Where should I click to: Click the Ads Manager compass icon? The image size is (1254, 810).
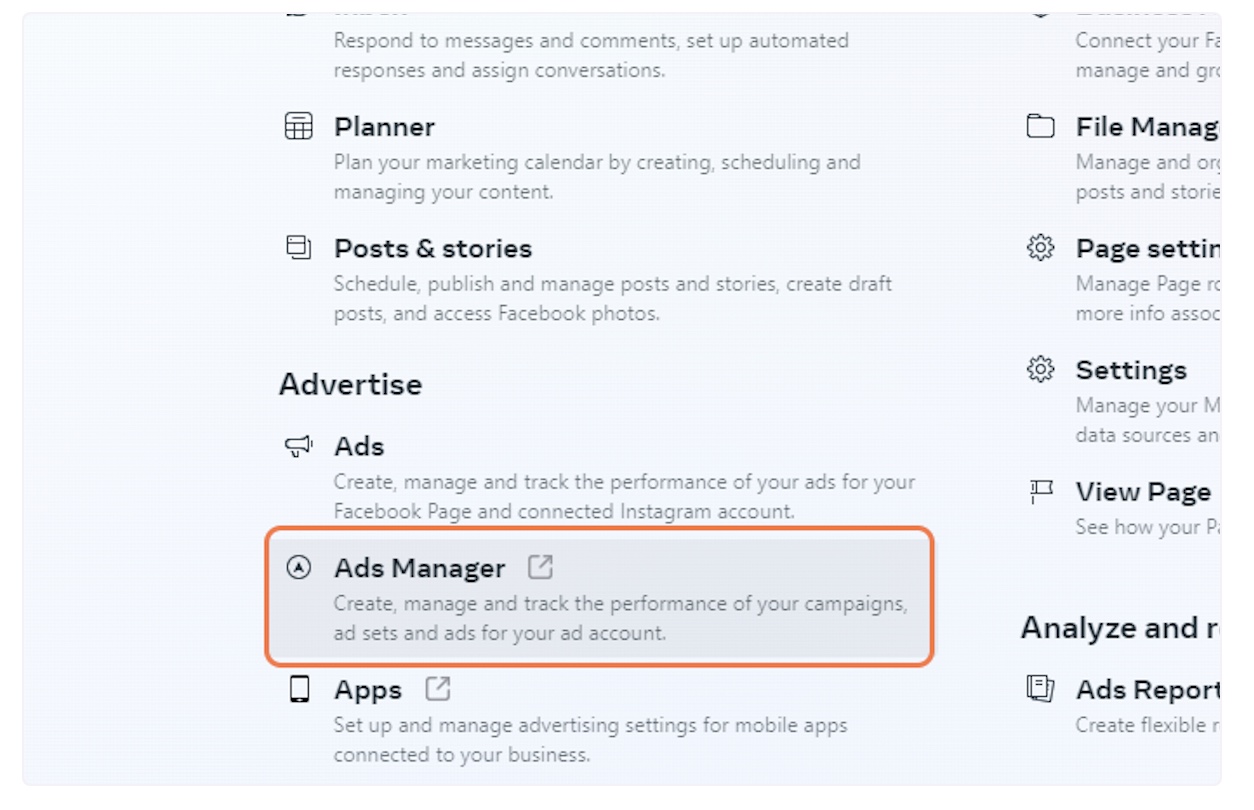[299, 568]
